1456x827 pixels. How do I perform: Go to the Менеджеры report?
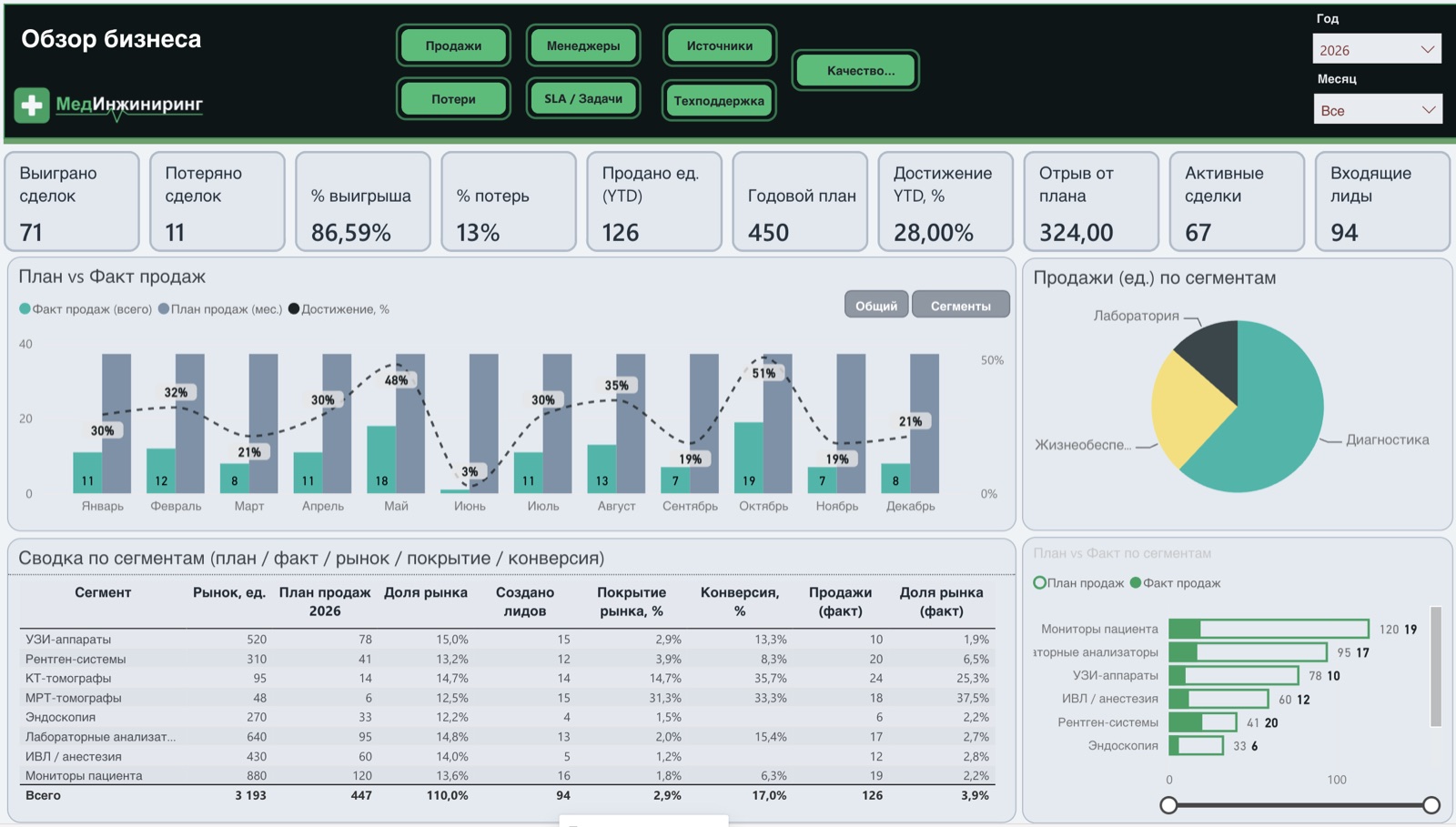[x=583, y=45]
